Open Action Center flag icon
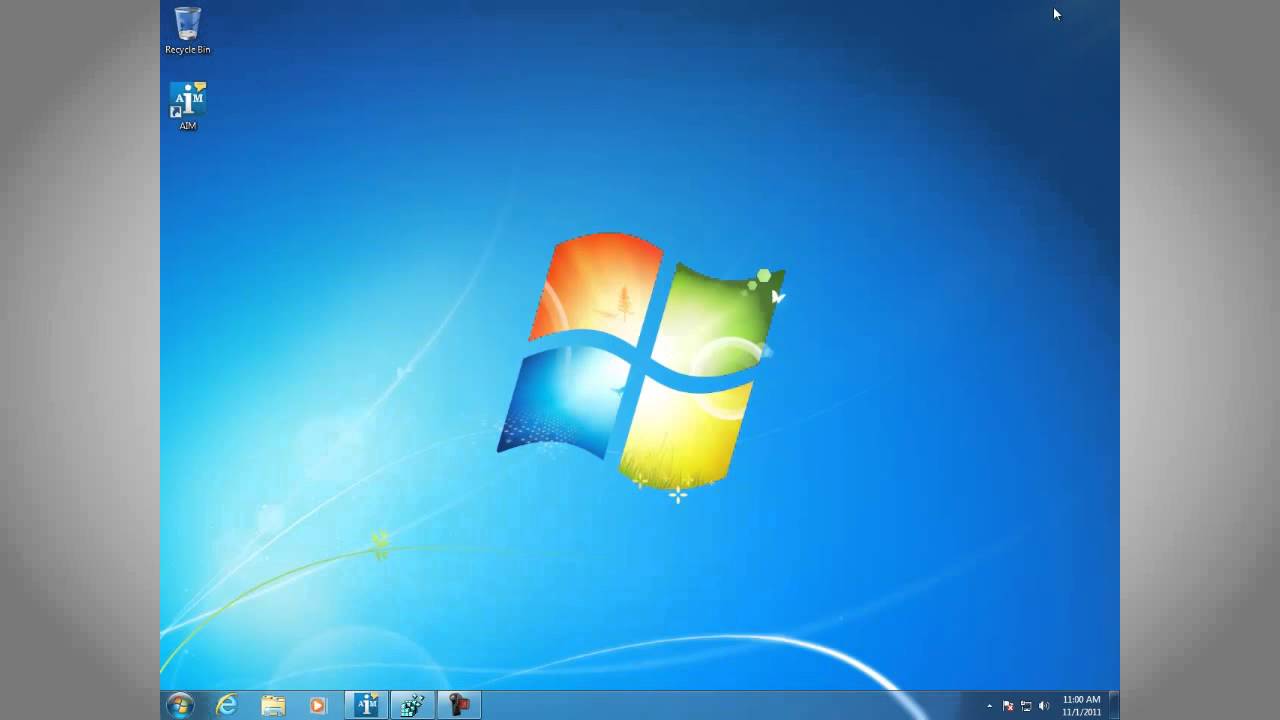Image resolution: width=1280 pixels, height=720 pixels. coord(1008,706)
